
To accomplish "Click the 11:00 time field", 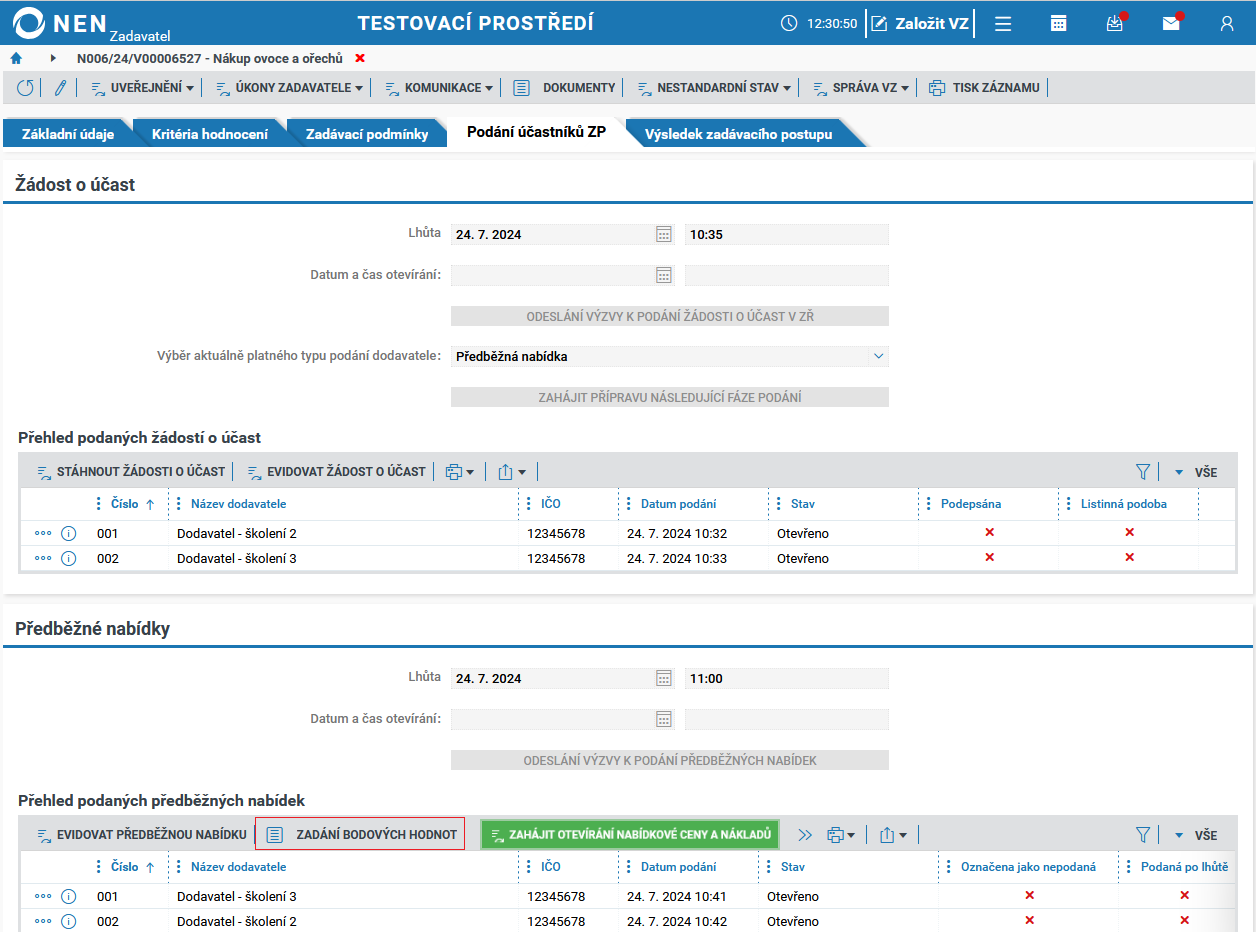I will click(x=786, y=678).
